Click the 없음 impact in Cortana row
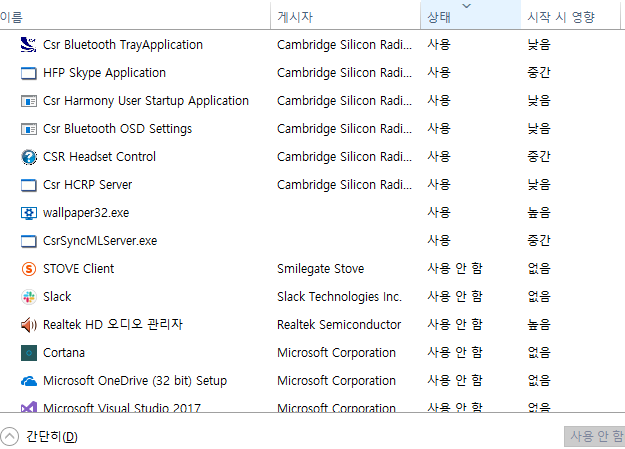 click(x=539, y=353)
